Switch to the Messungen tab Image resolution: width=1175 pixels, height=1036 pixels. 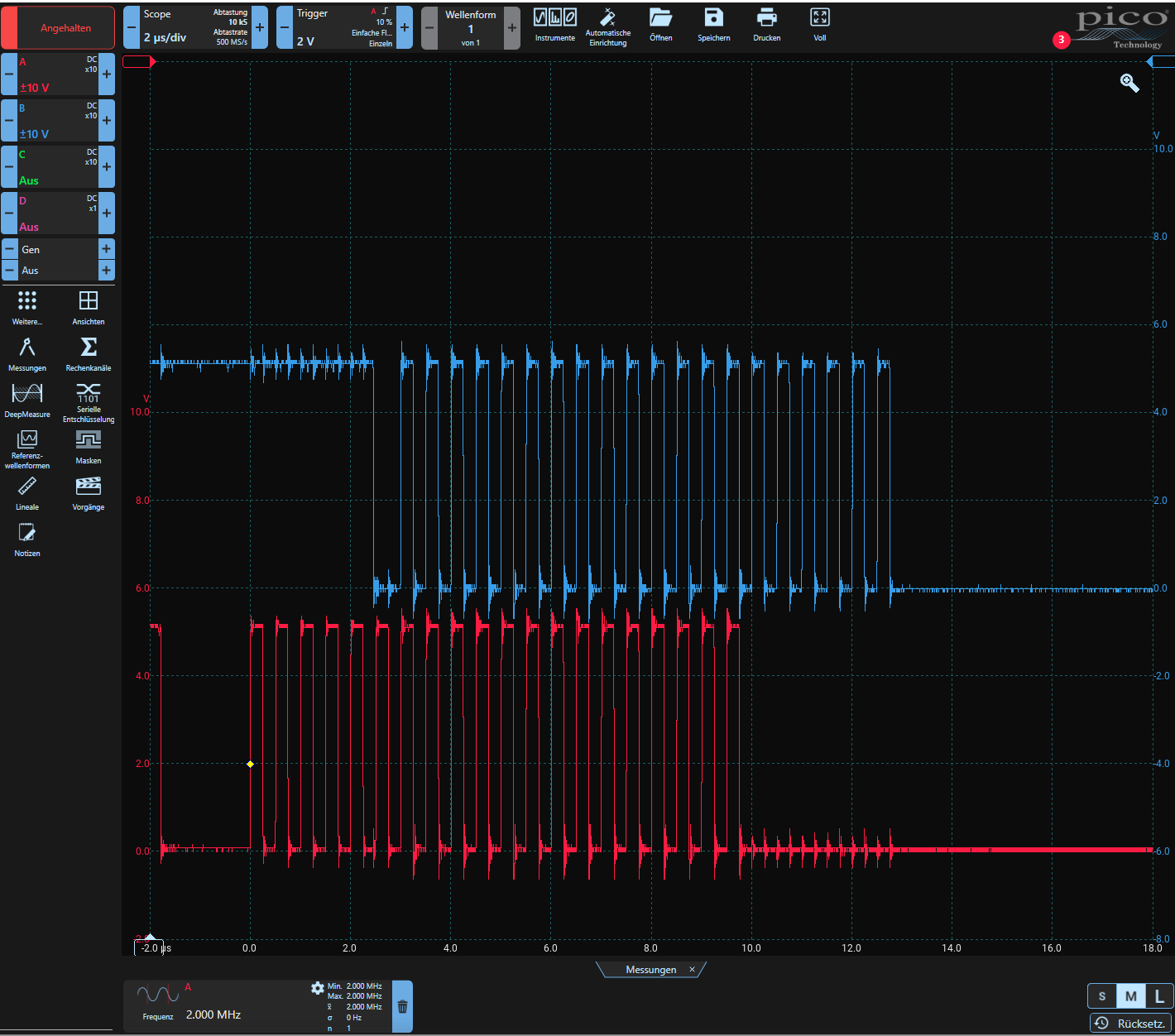coord(651,969)
